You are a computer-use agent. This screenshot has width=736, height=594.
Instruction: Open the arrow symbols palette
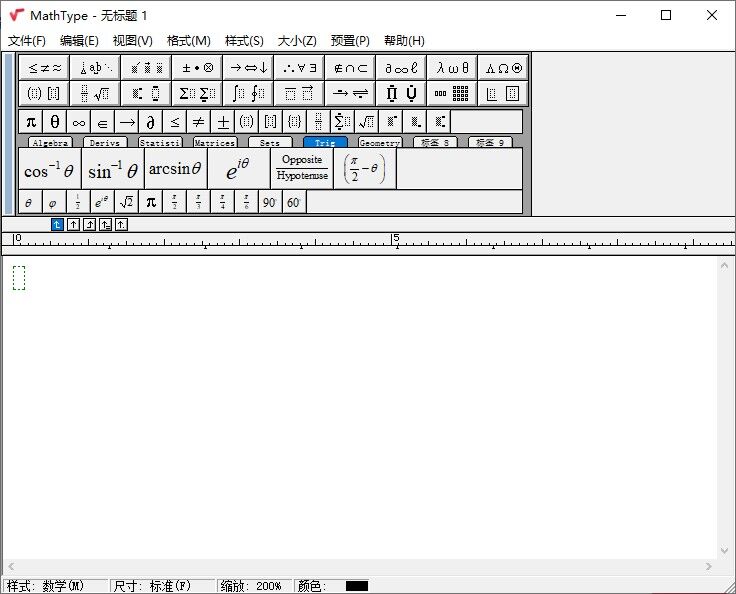[x=248, y=68]
